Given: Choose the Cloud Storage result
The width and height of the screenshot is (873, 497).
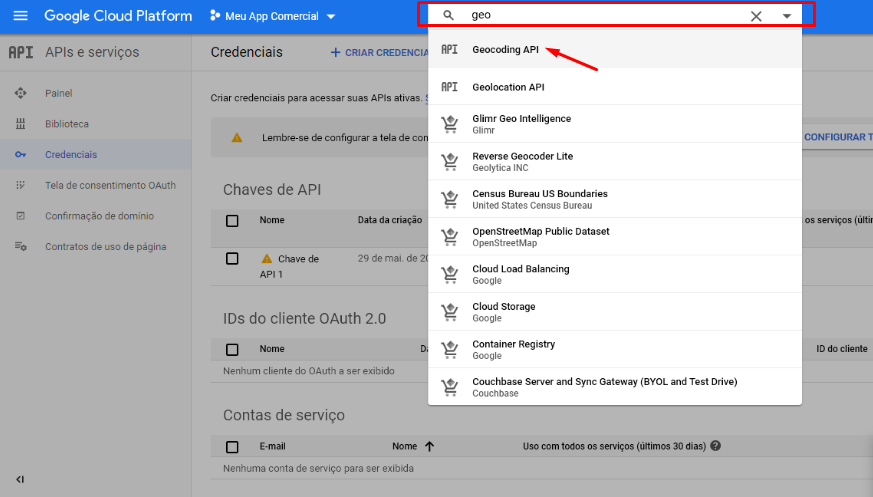Looking at the screenshot, I should click(x=615, y=312).
